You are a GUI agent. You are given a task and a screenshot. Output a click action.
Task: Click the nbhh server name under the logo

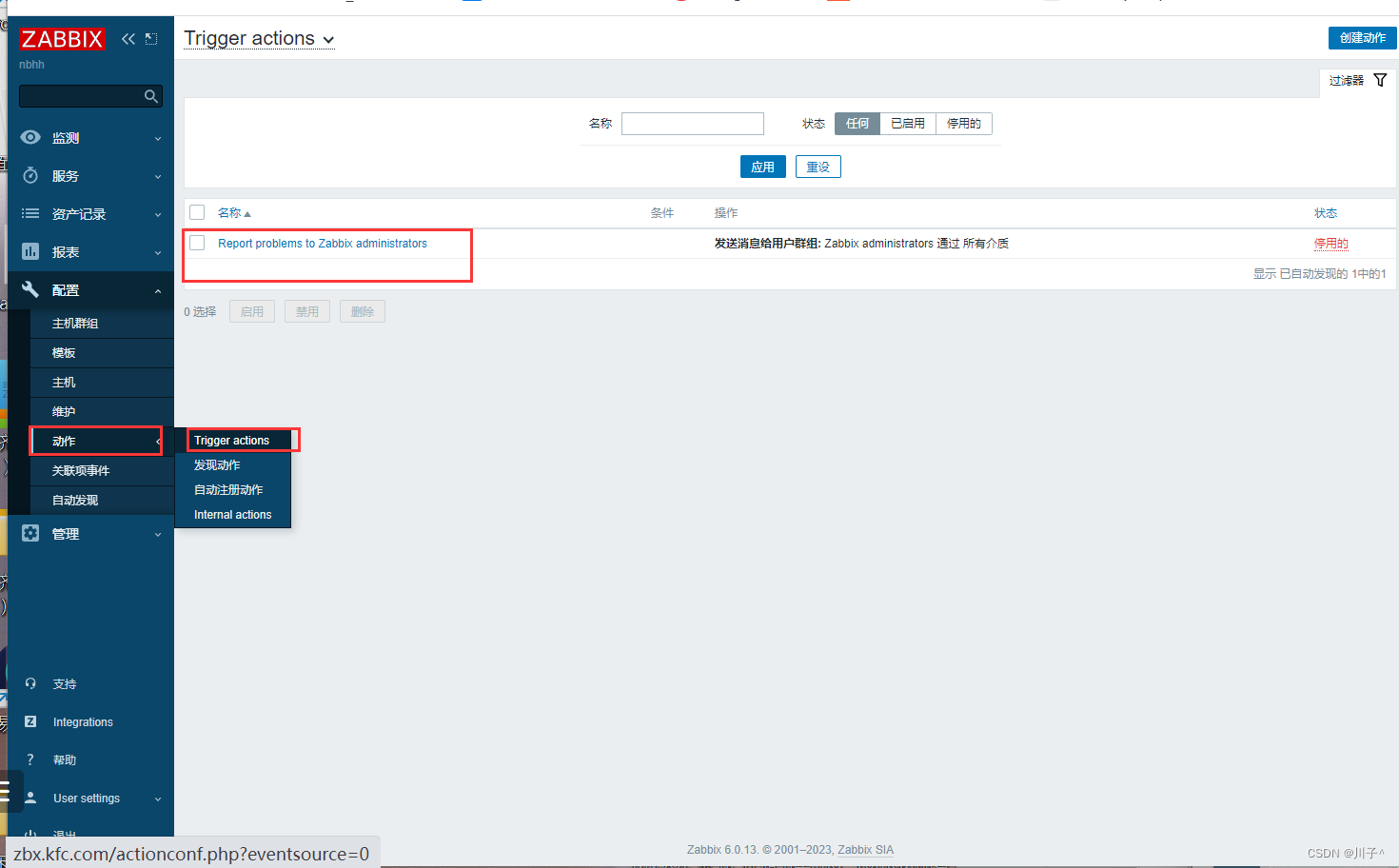click(x=31, y=65)
